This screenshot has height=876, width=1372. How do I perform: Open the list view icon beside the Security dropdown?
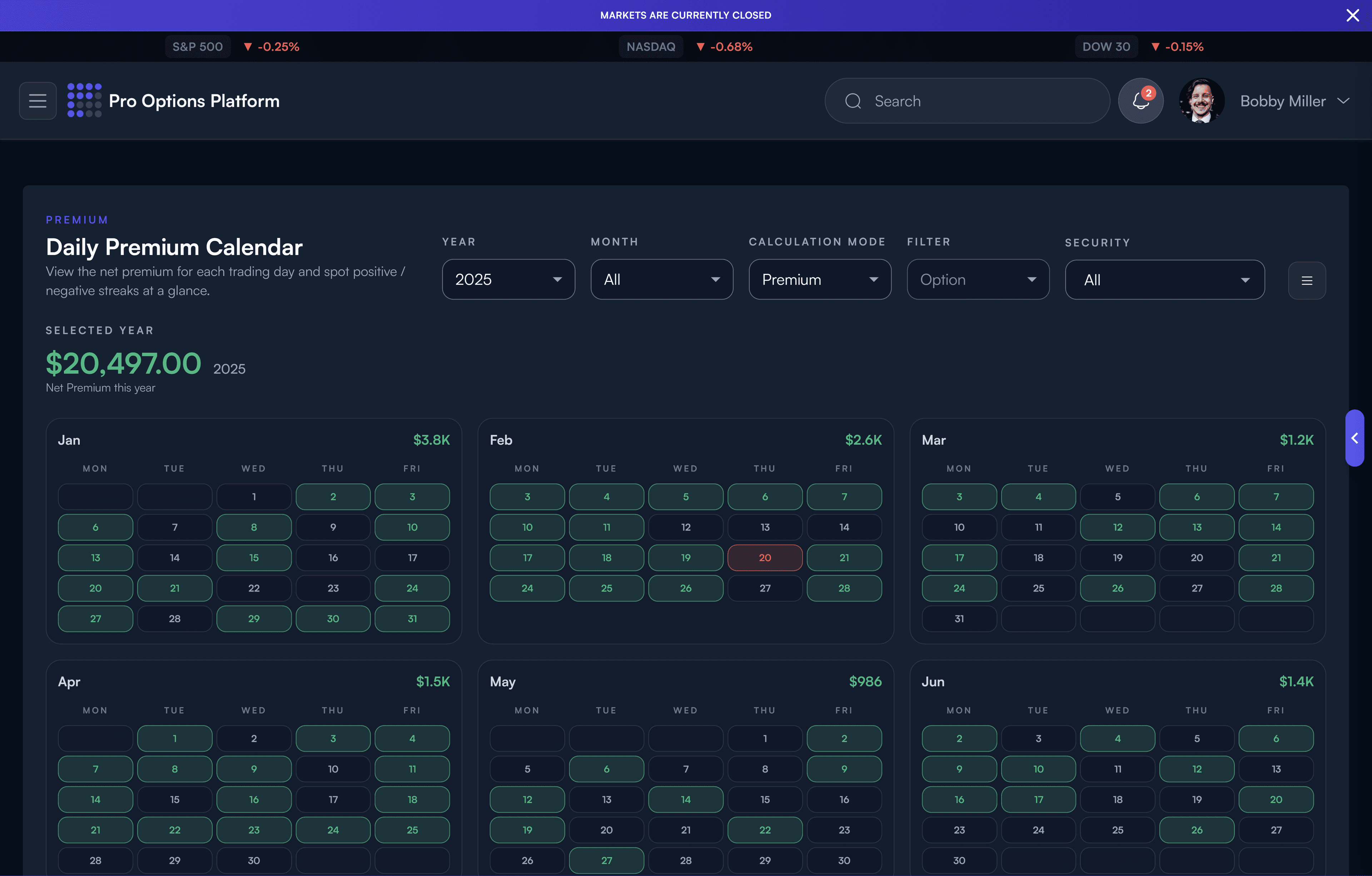(x=1307, y=280)
